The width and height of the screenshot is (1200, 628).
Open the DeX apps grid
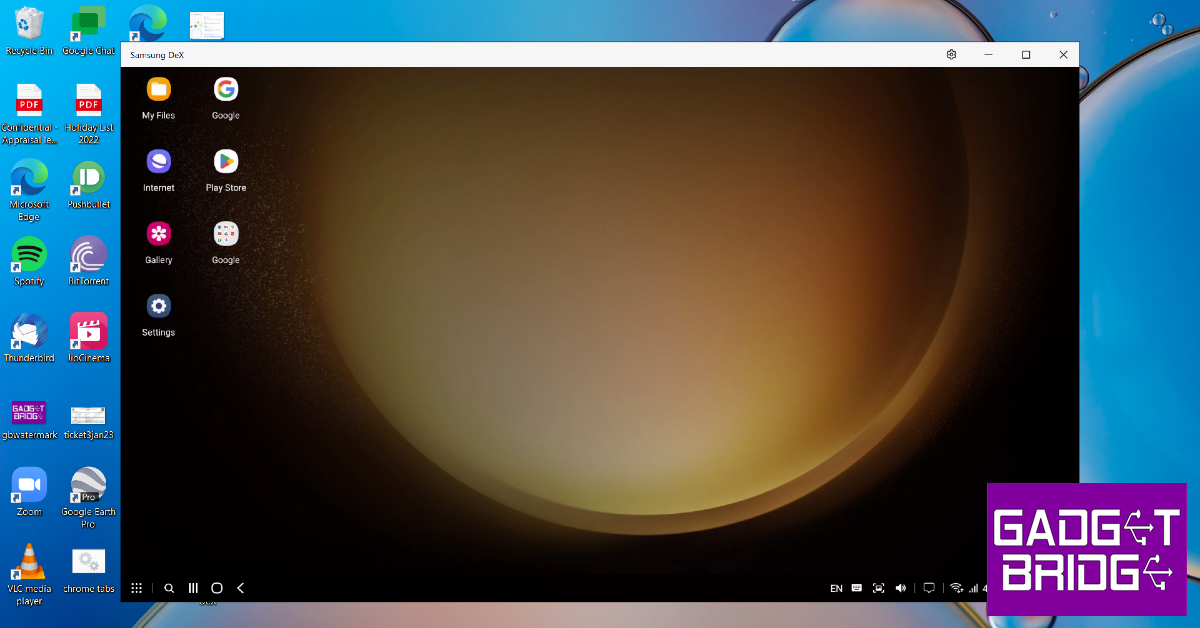(137, 588)
